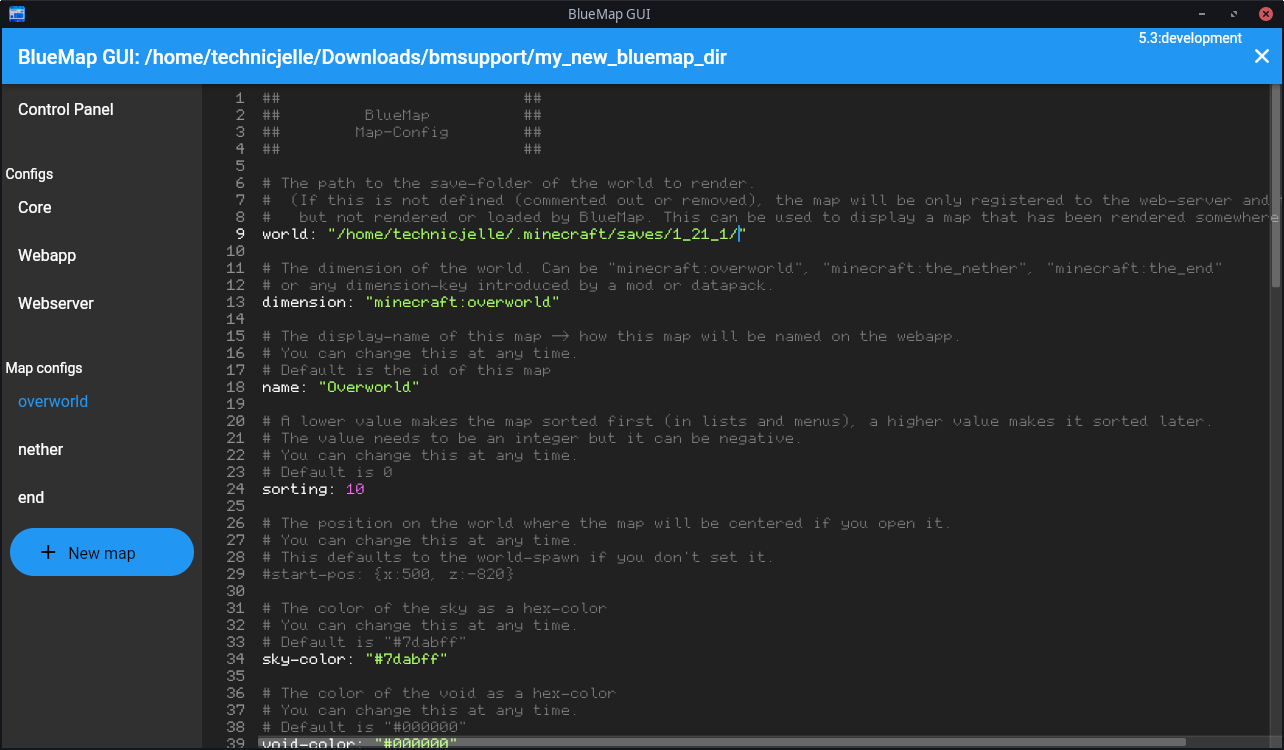Click the "# Default is the id of this map" comment
This screenshot has width=1284, height=750.
click(x=407, y=370)
